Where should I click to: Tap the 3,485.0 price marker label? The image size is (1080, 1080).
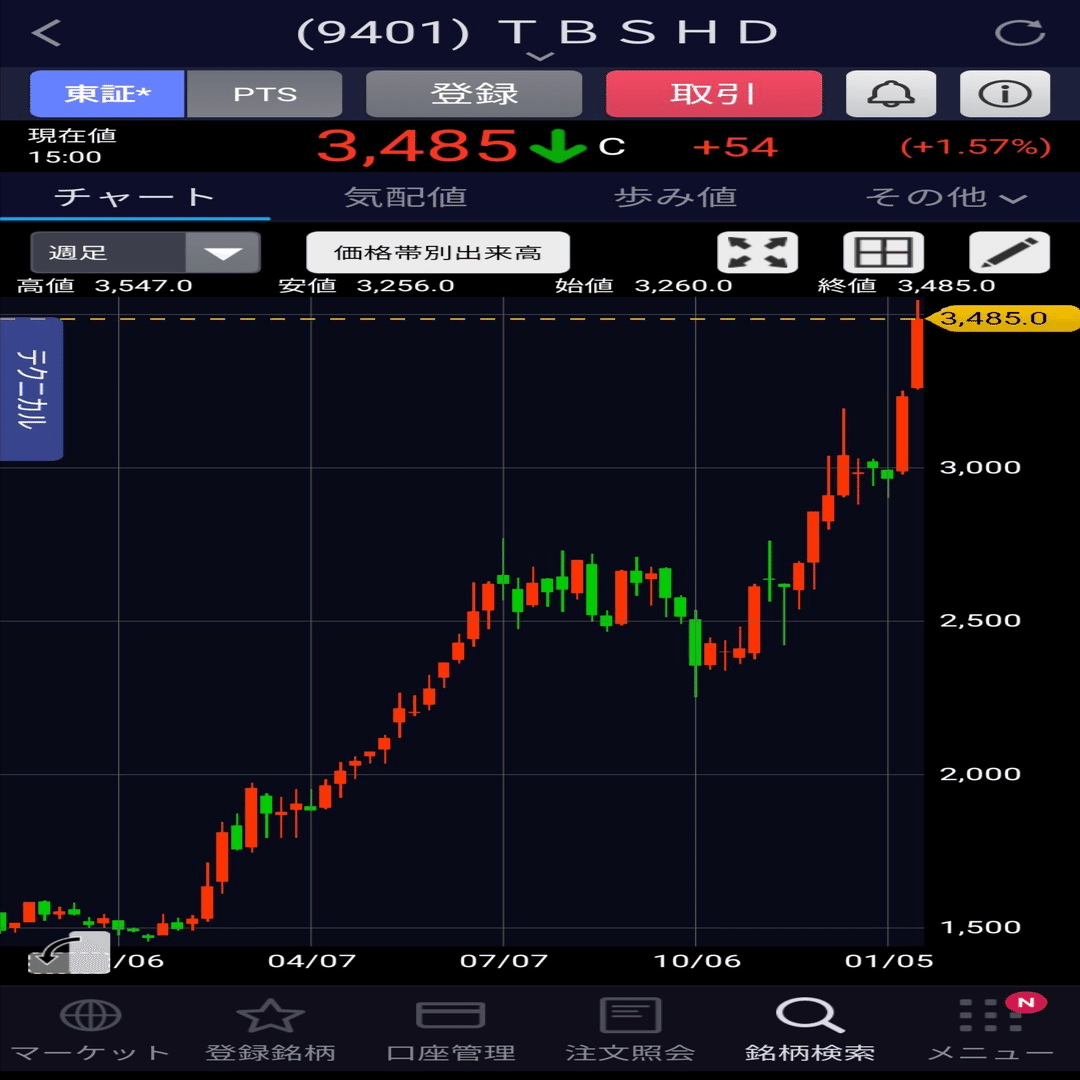(1001, 318)
